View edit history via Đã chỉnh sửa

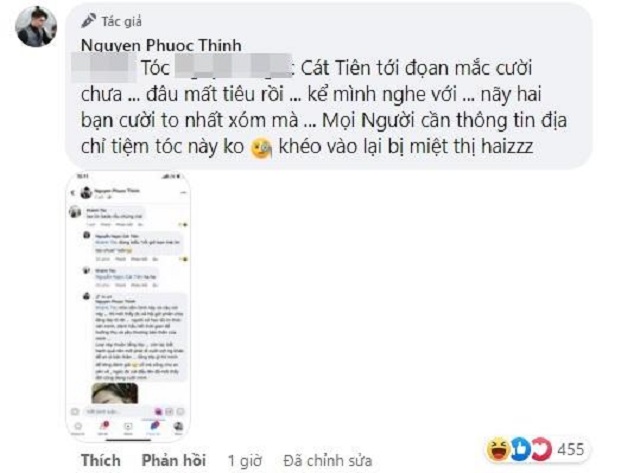coord(328,461)
